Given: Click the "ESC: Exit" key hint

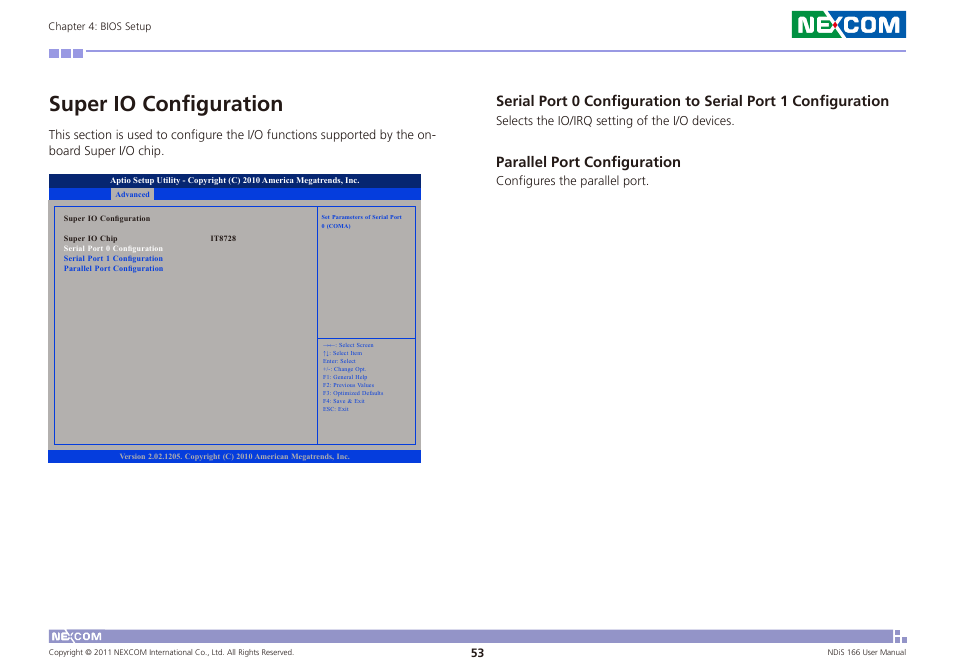Looking at the screenshot, I should (x=337, y=409).
